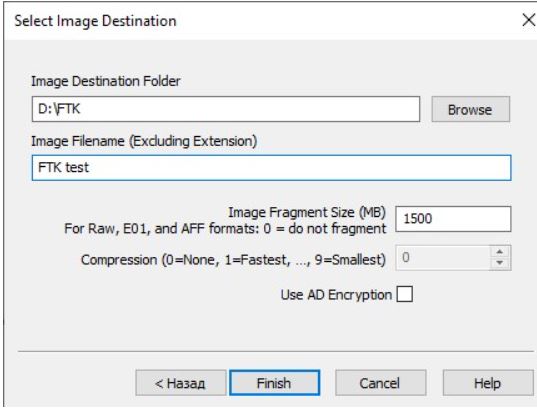Click the Compression label text
This screenshot has height=411, width=537.
point(233,260)
